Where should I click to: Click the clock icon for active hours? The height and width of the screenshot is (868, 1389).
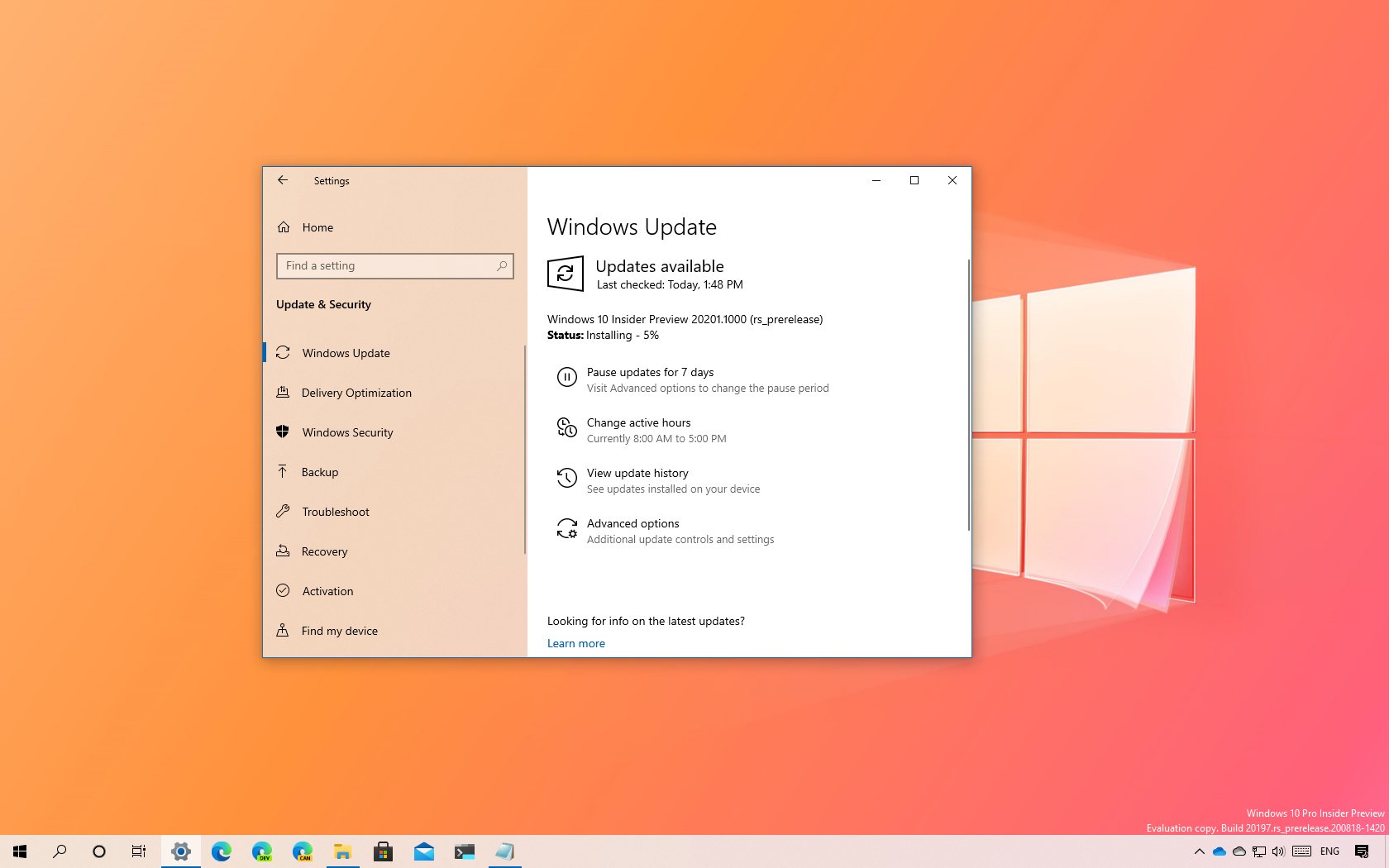click(566, 428)
